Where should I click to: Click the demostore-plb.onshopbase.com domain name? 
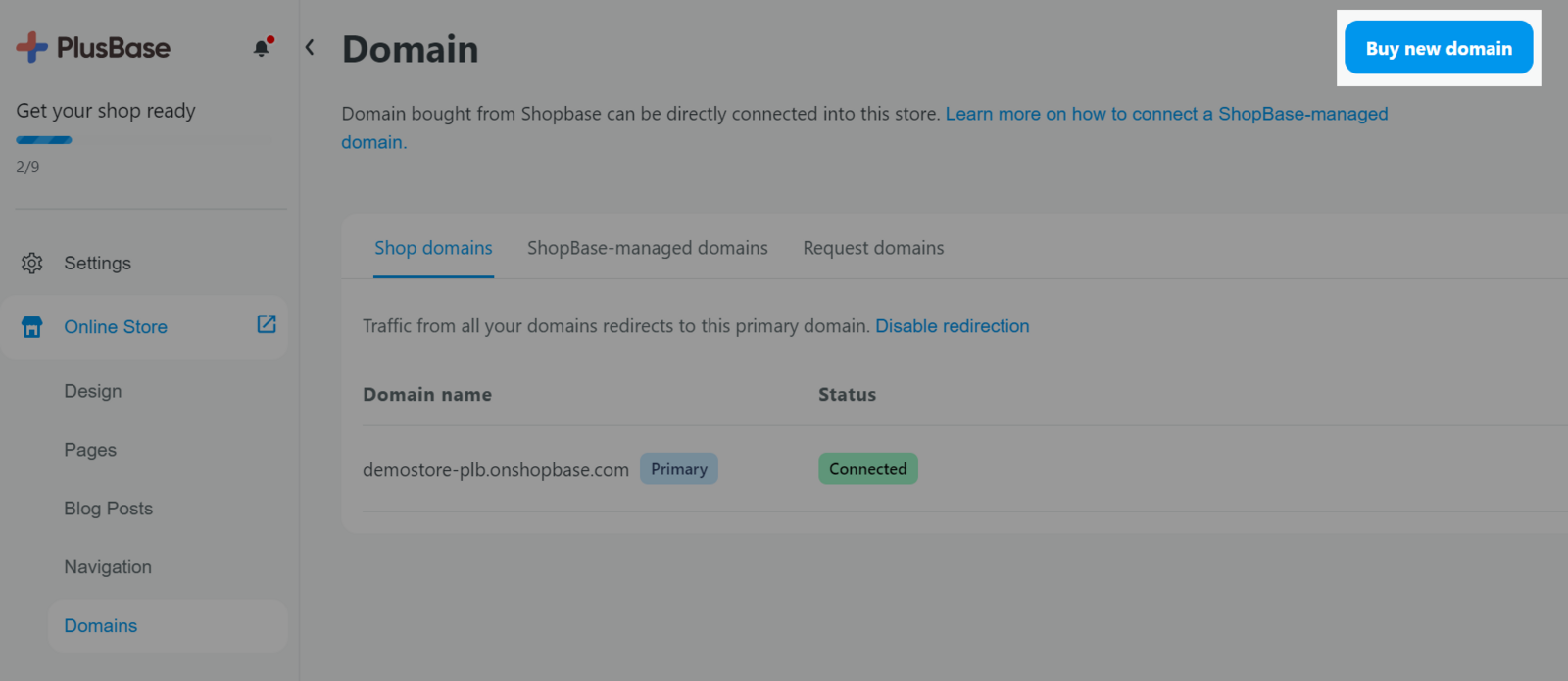496,470
